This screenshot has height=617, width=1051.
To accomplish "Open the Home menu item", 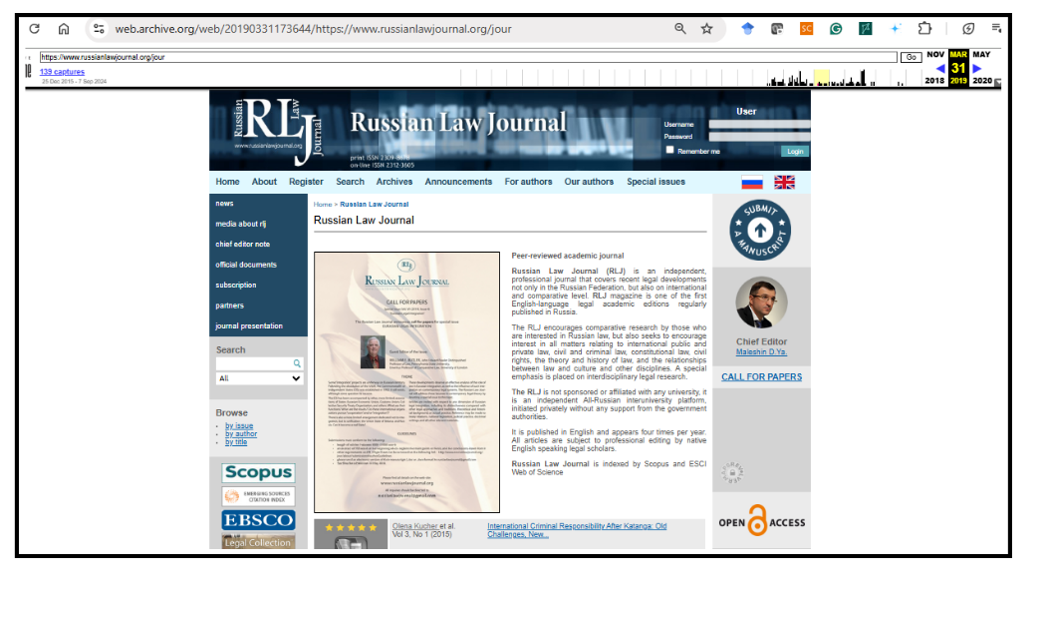I will pos(227,182).
